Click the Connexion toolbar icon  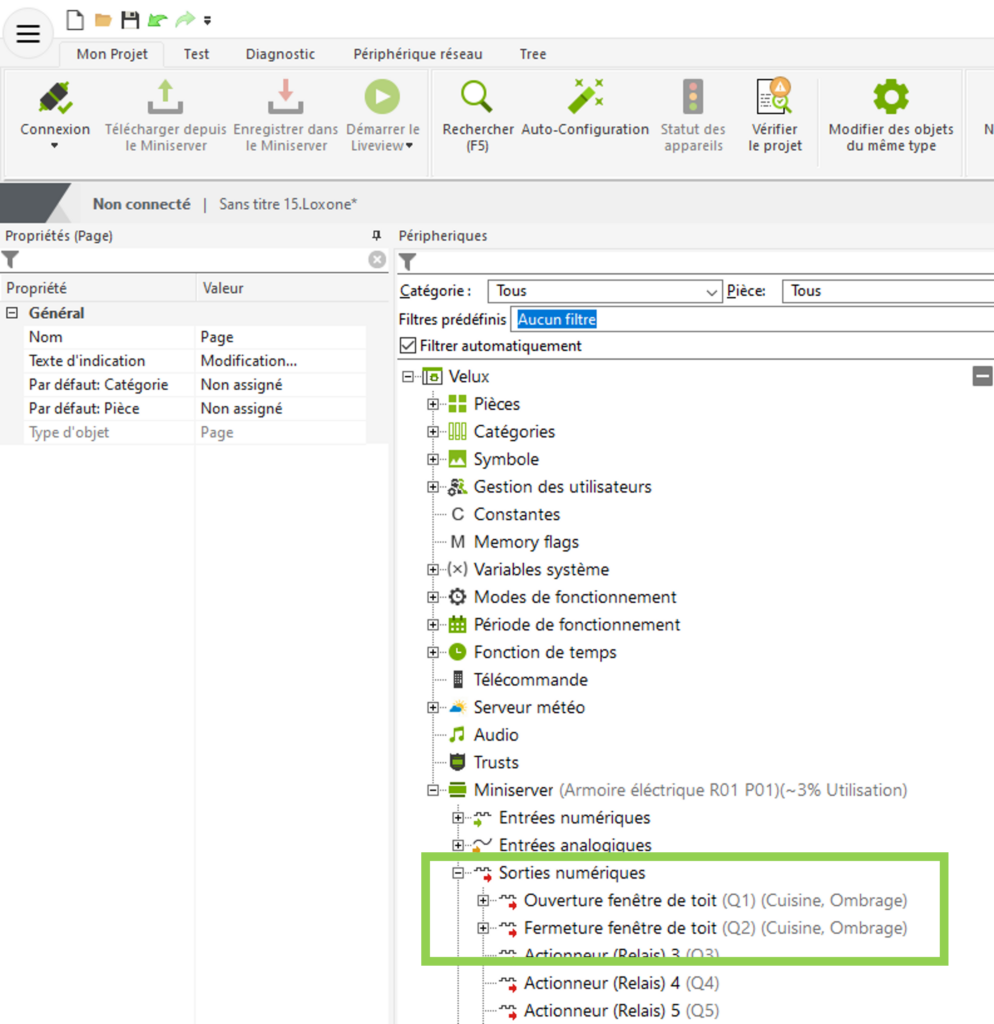point(55,98)
